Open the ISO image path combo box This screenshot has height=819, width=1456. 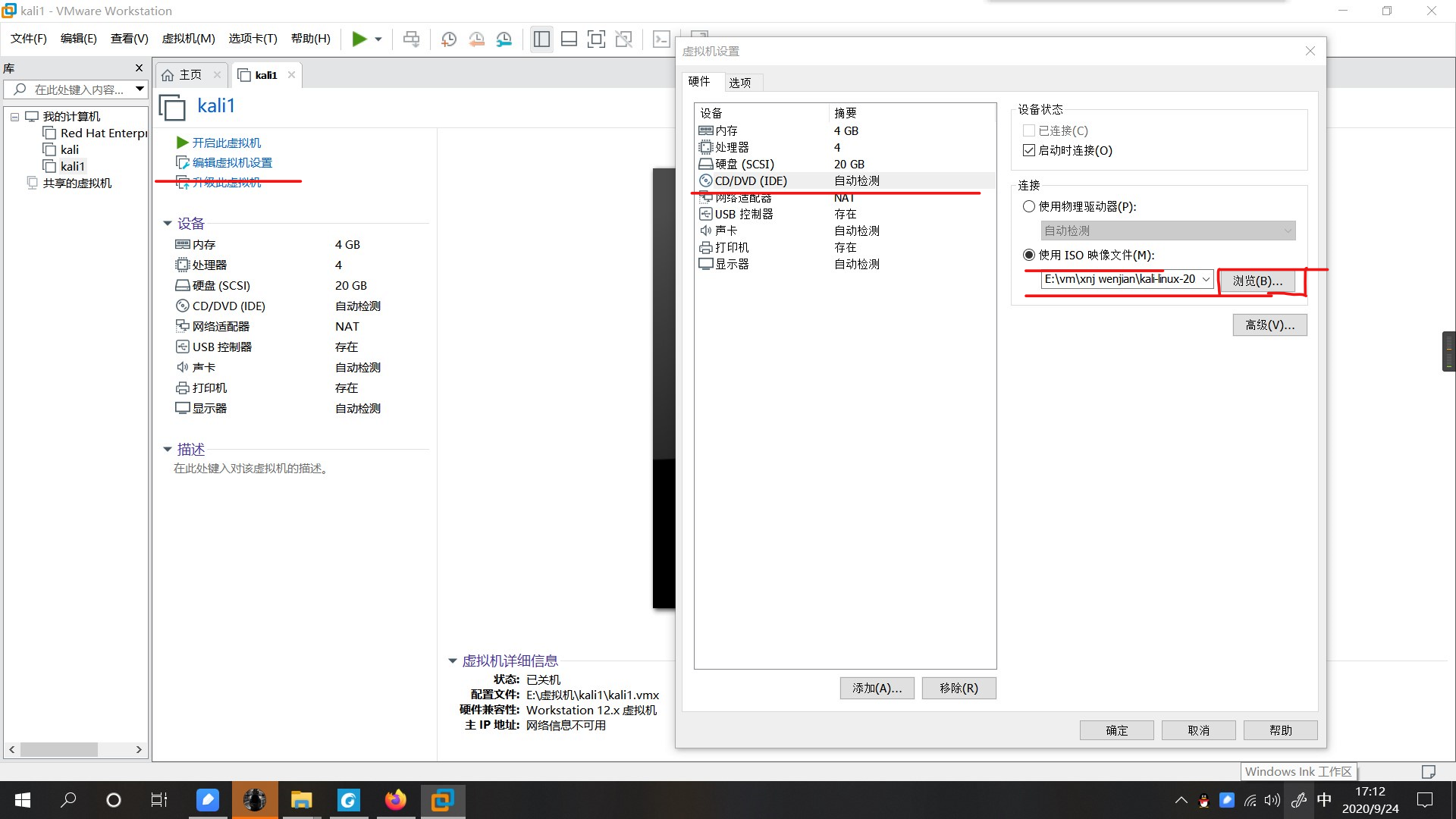coord(1127,279)
